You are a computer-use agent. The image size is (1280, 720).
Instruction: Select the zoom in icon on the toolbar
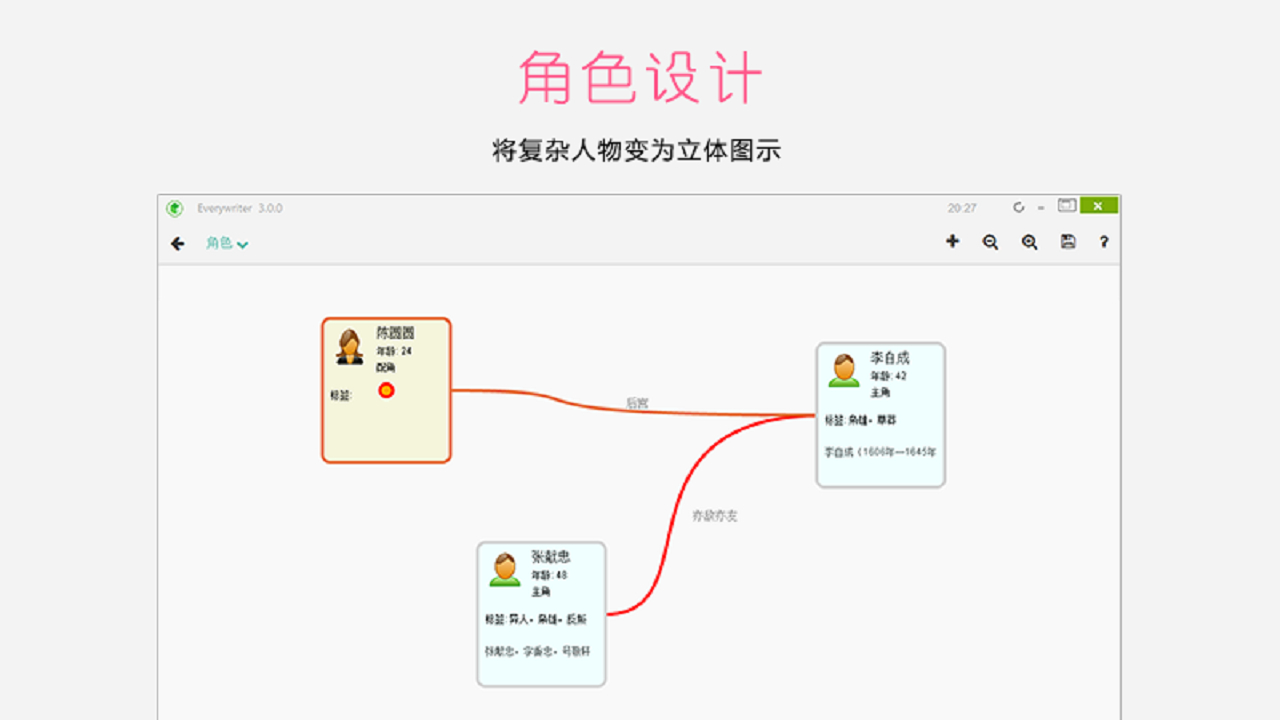coord(1029,241)
